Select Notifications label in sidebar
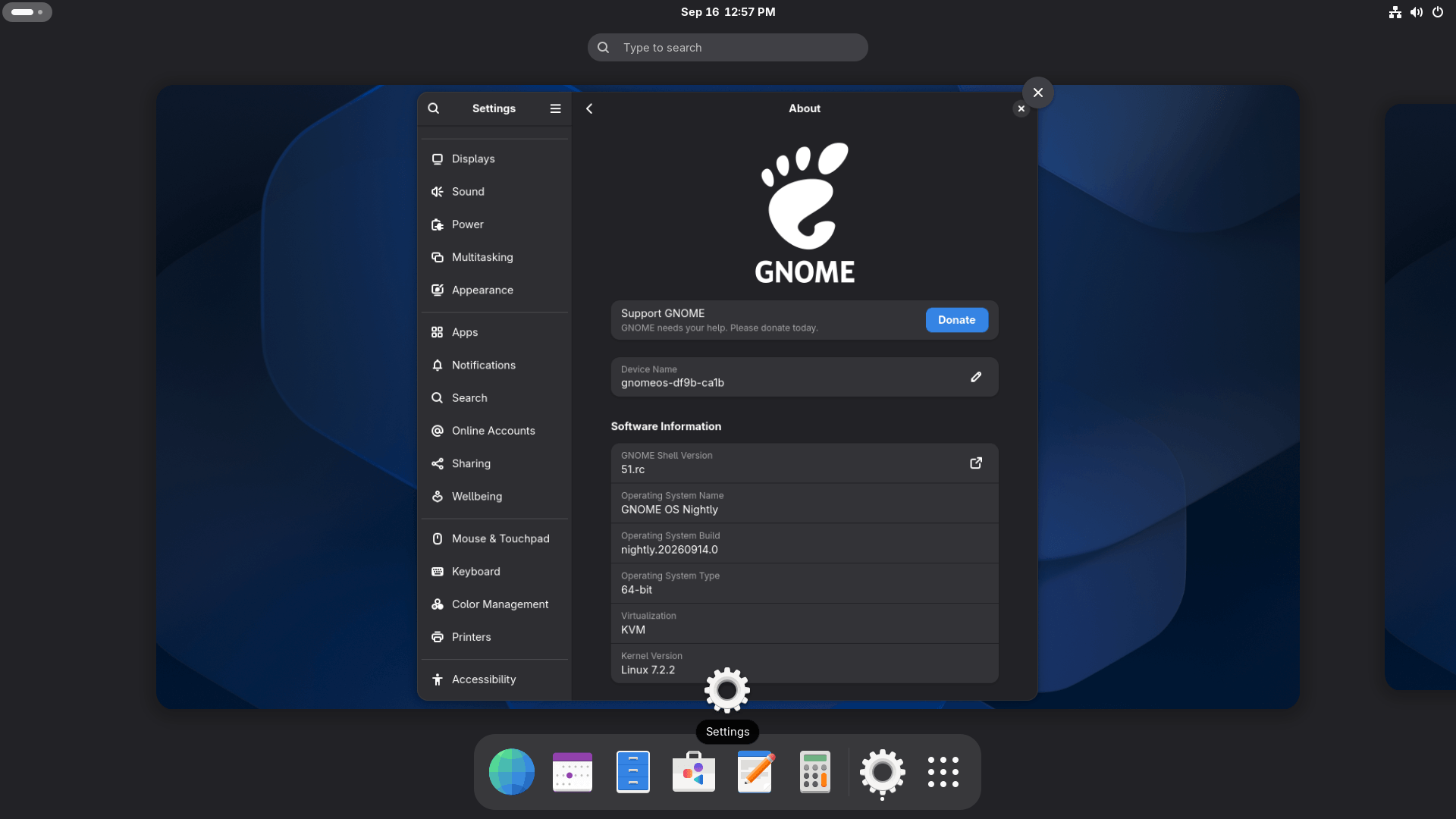1456x819 pixels. coord(484,366)
